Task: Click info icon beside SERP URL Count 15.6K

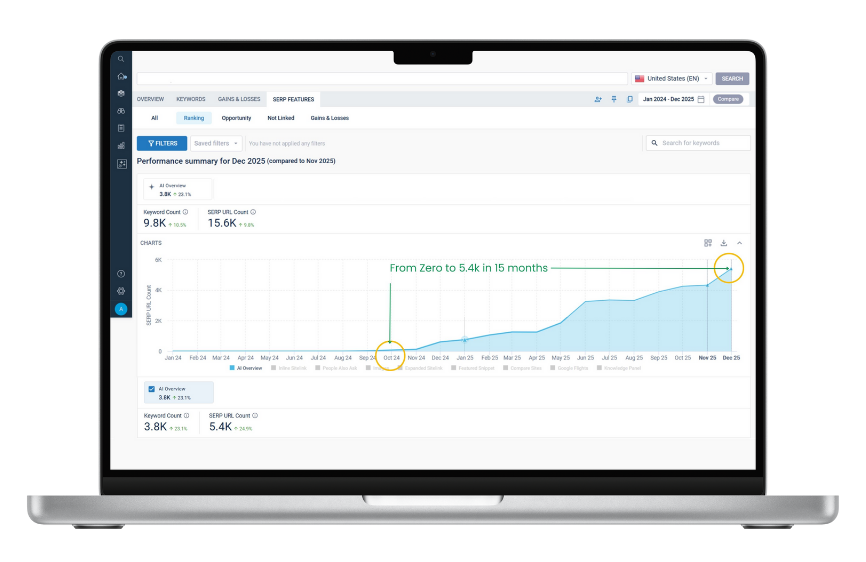Action: [x=253, y=212]
